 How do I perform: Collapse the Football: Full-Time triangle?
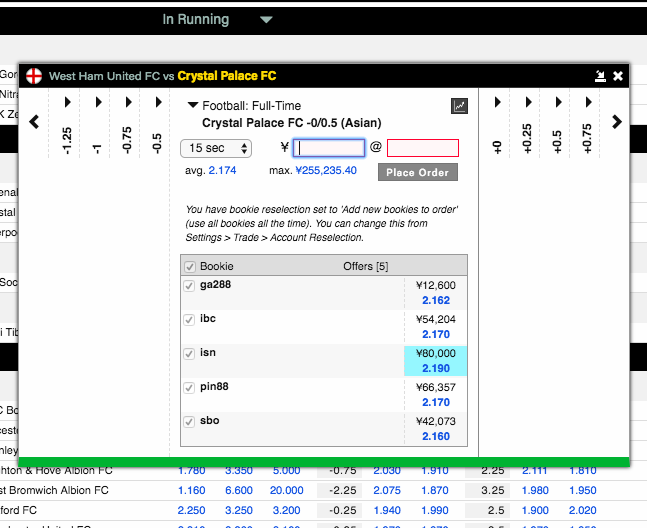tap(193, 105)
